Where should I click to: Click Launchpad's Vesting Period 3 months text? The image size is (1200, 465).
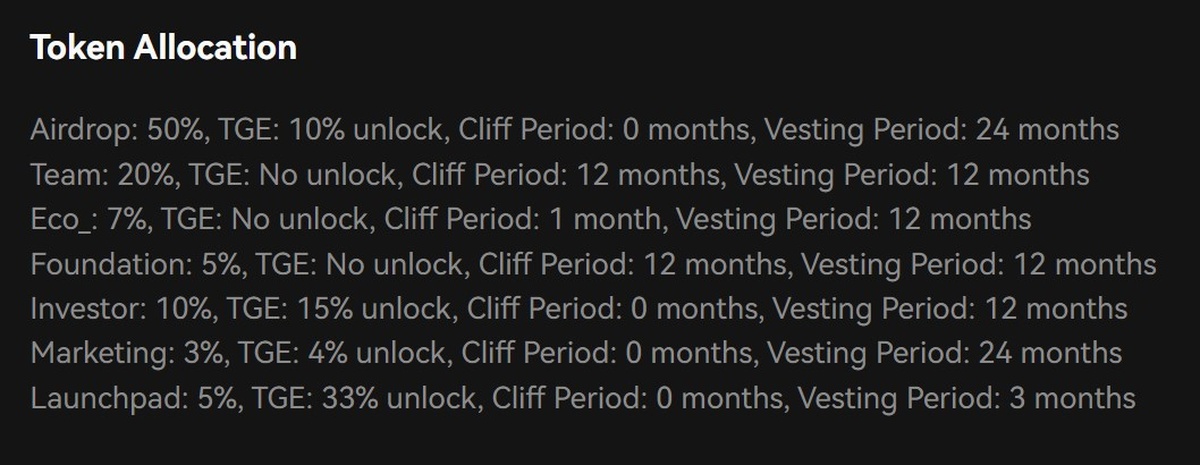coord(966,399)
